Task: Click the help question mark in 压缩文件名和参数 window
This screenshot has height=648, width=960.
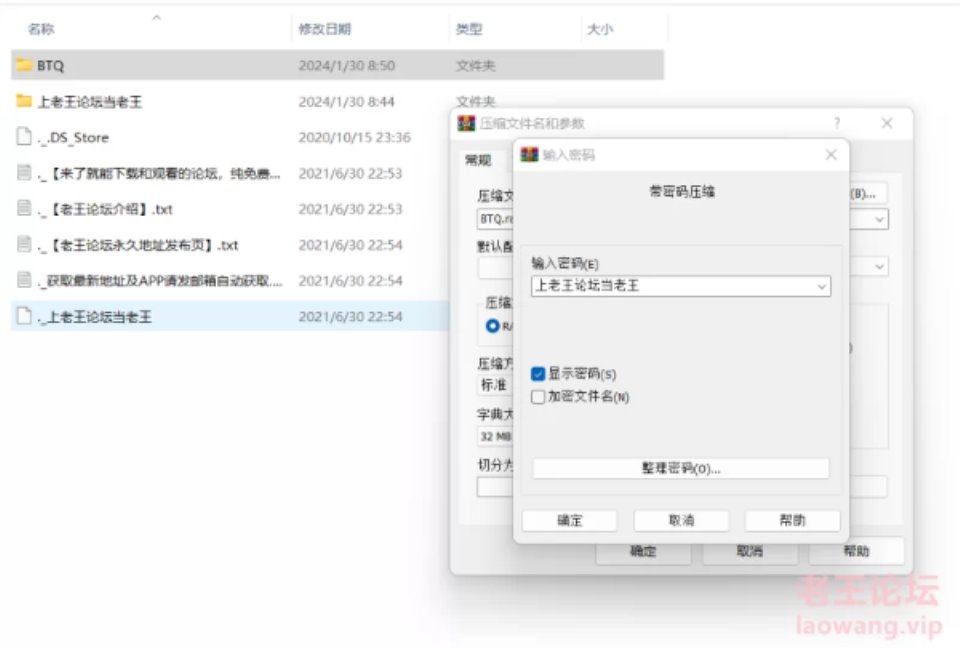Action: coord(837,123)
